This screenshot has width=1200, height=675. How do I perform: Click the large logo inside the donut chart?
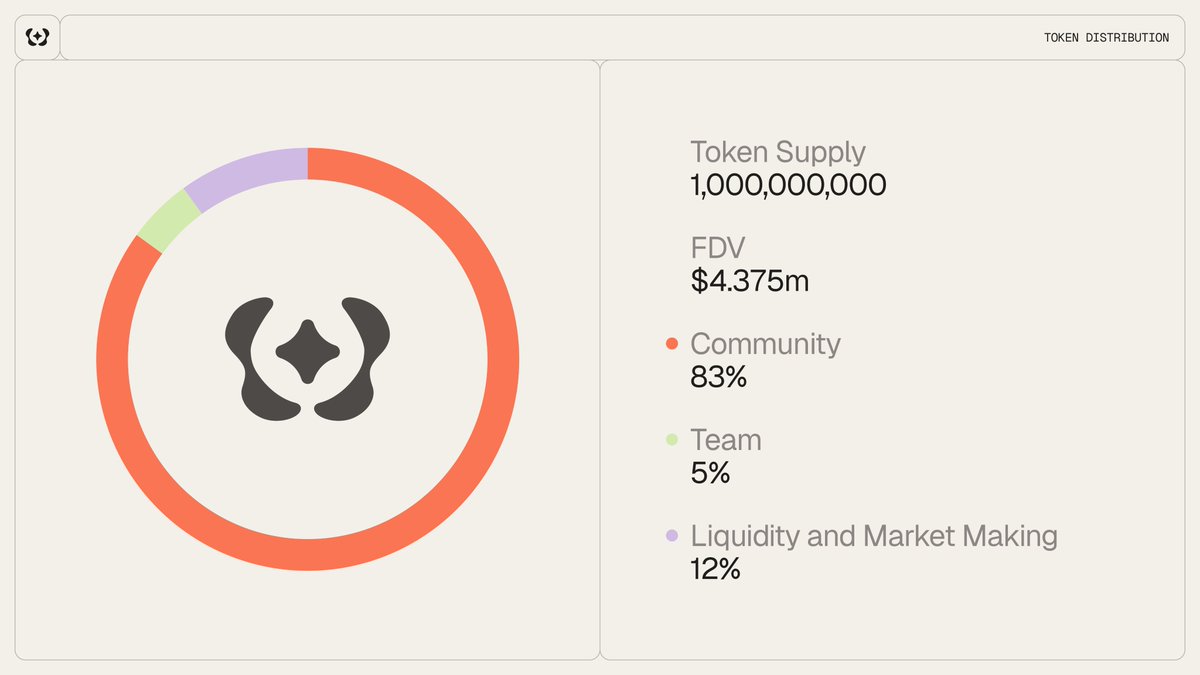point(307,358)
